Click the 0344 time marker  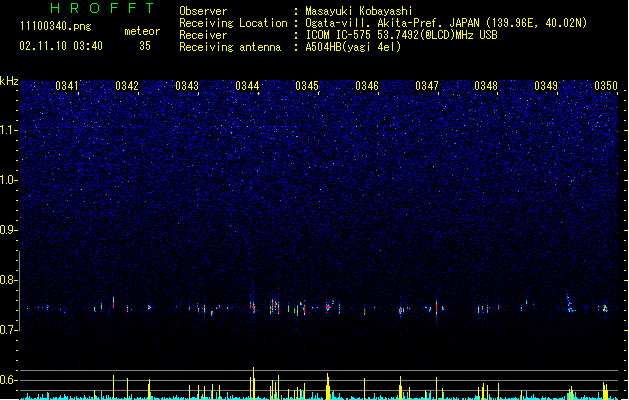[247, 86]
